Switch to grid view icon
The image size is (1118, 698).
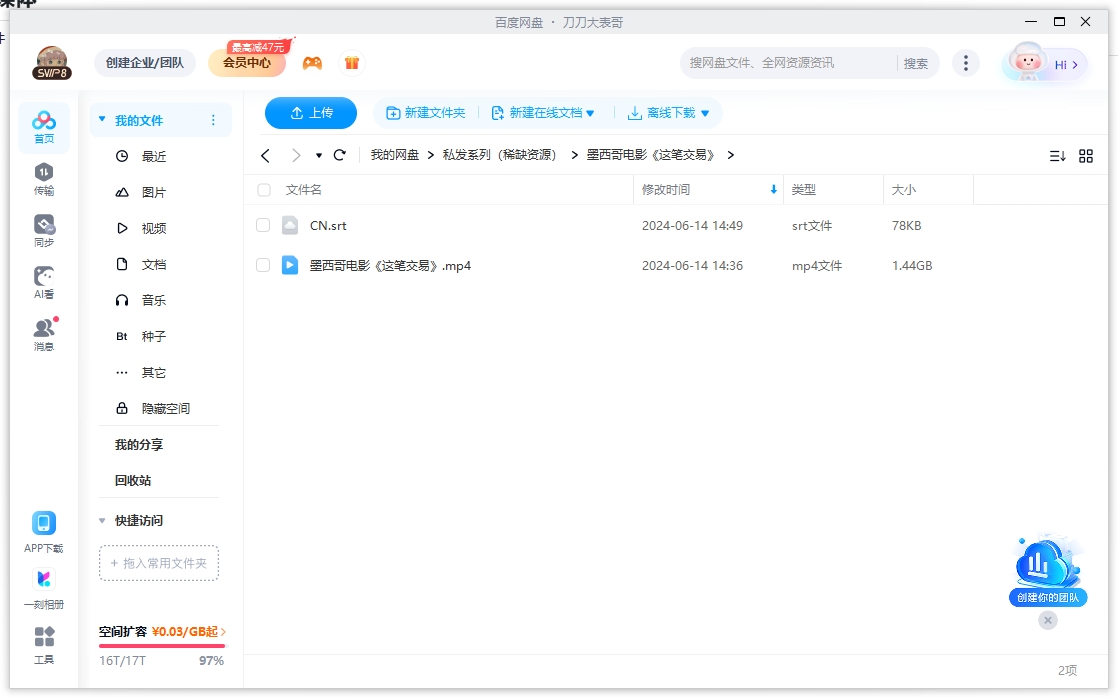click(1085, 155)
